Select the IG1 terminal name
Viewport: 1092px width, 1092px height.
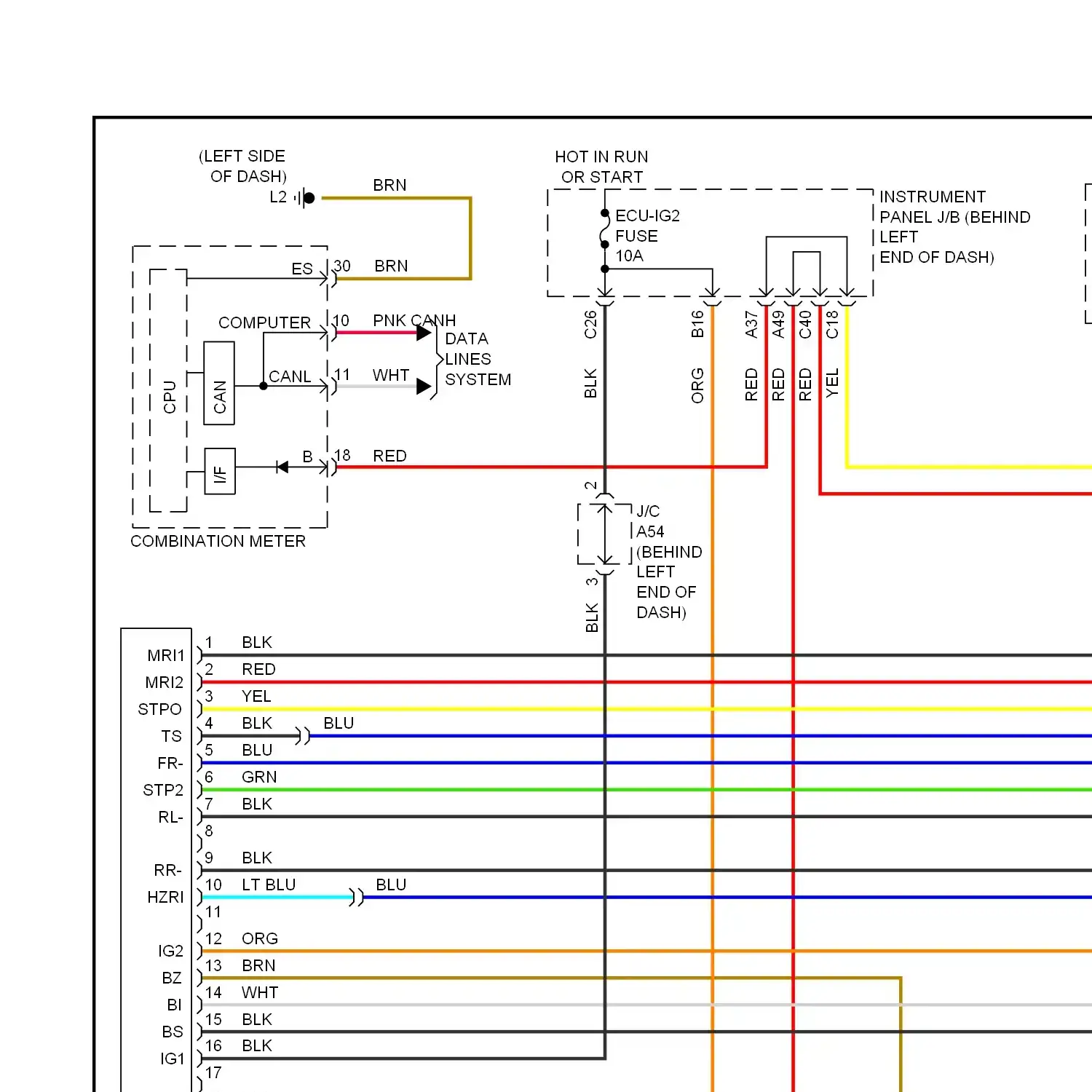[x=173, y=1059]
